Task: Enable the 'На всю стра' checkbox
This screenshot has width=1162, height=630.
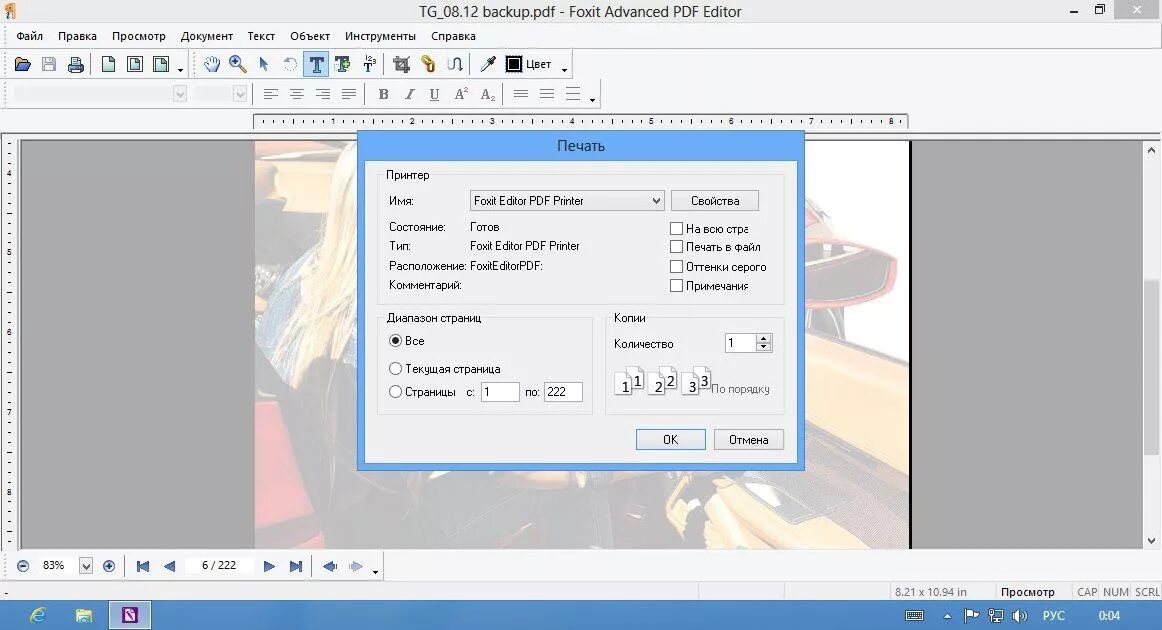Action: [676, 228]
